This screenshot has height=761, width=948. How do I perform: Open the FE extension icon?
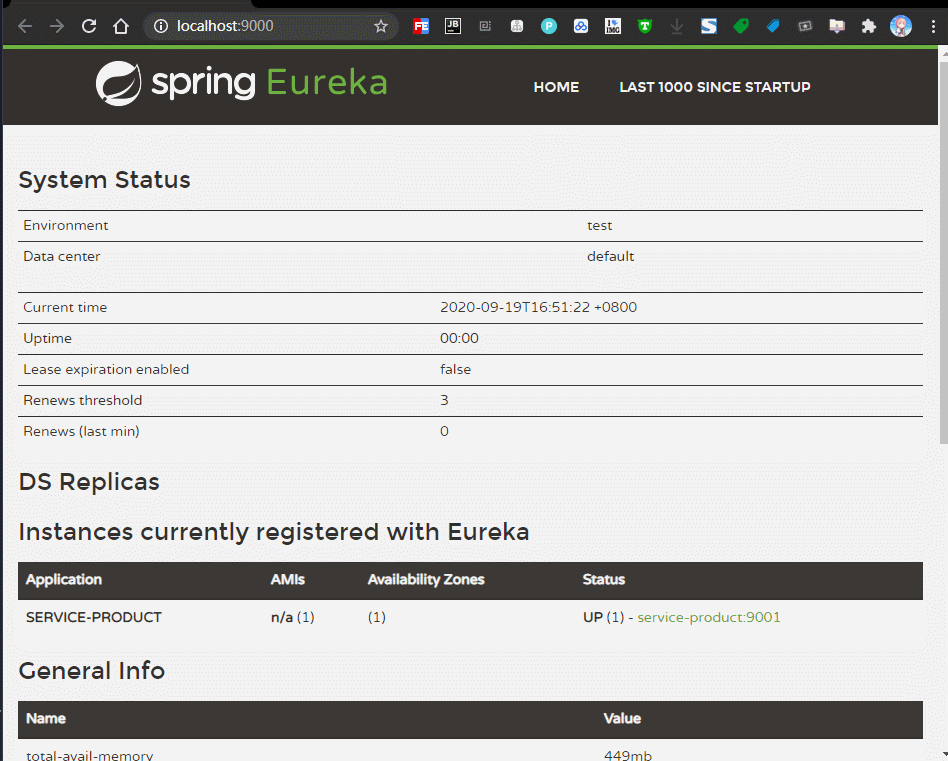point(421,26)
